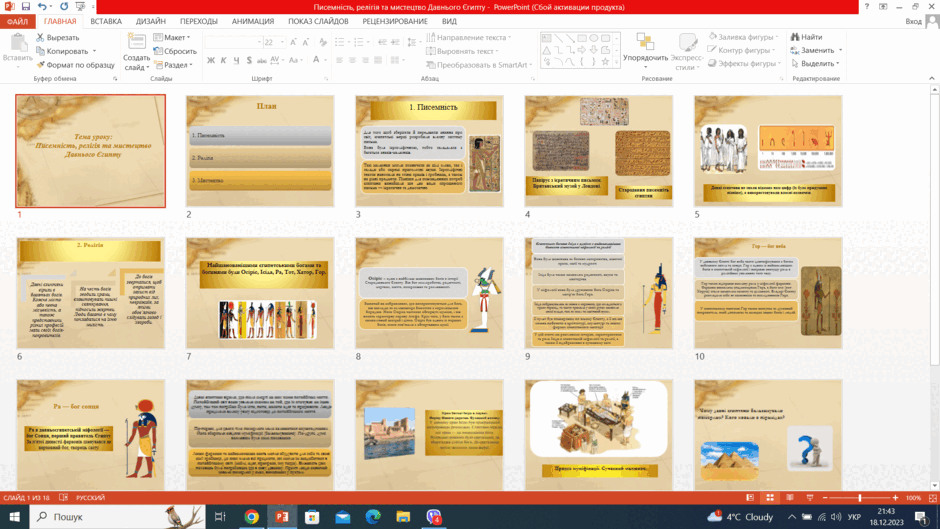940x529 pixels.
Task: Click УКР keyboard language indicator
Action: click(x=854, y=517)
